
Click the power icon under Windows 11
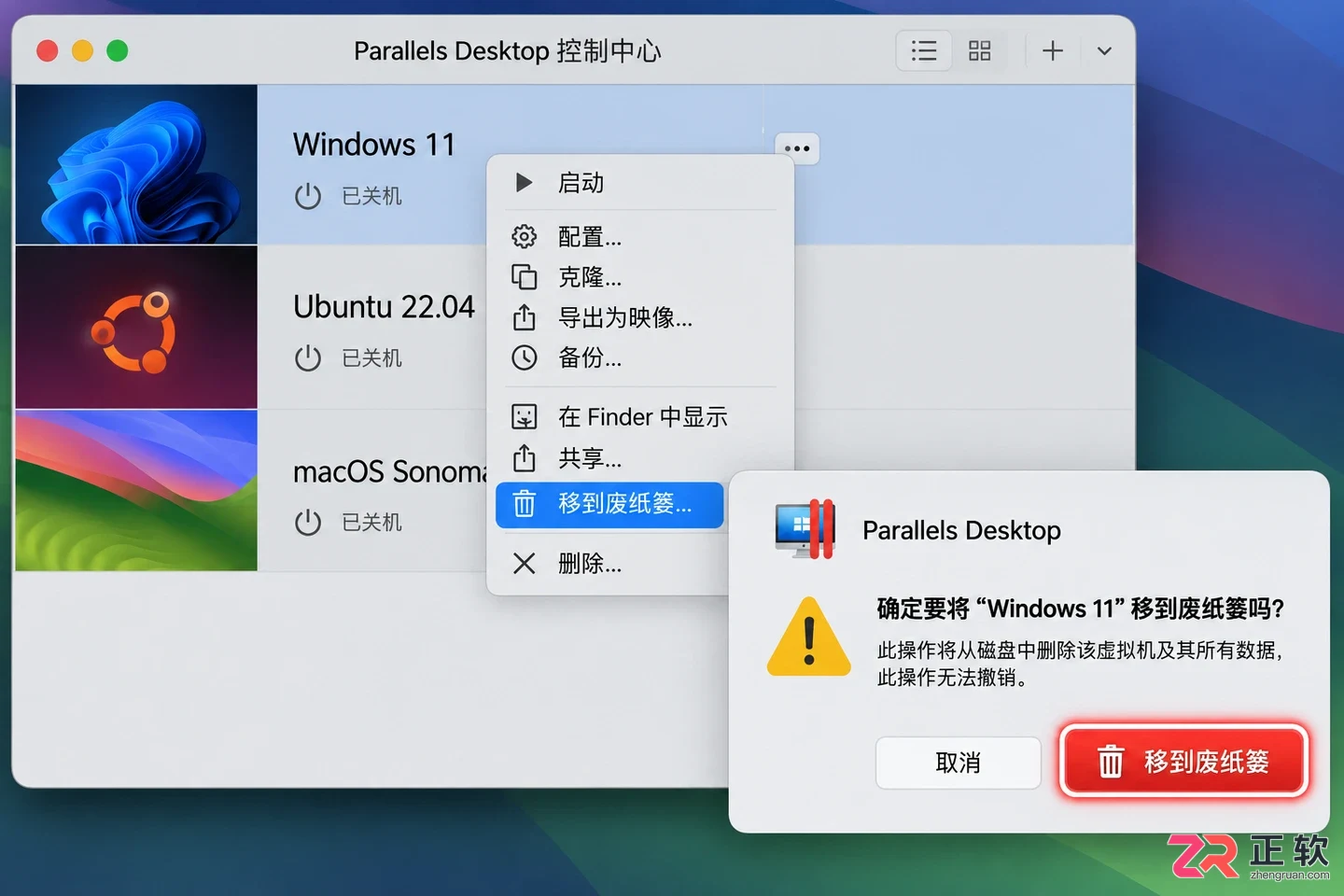tap(308, 196)
